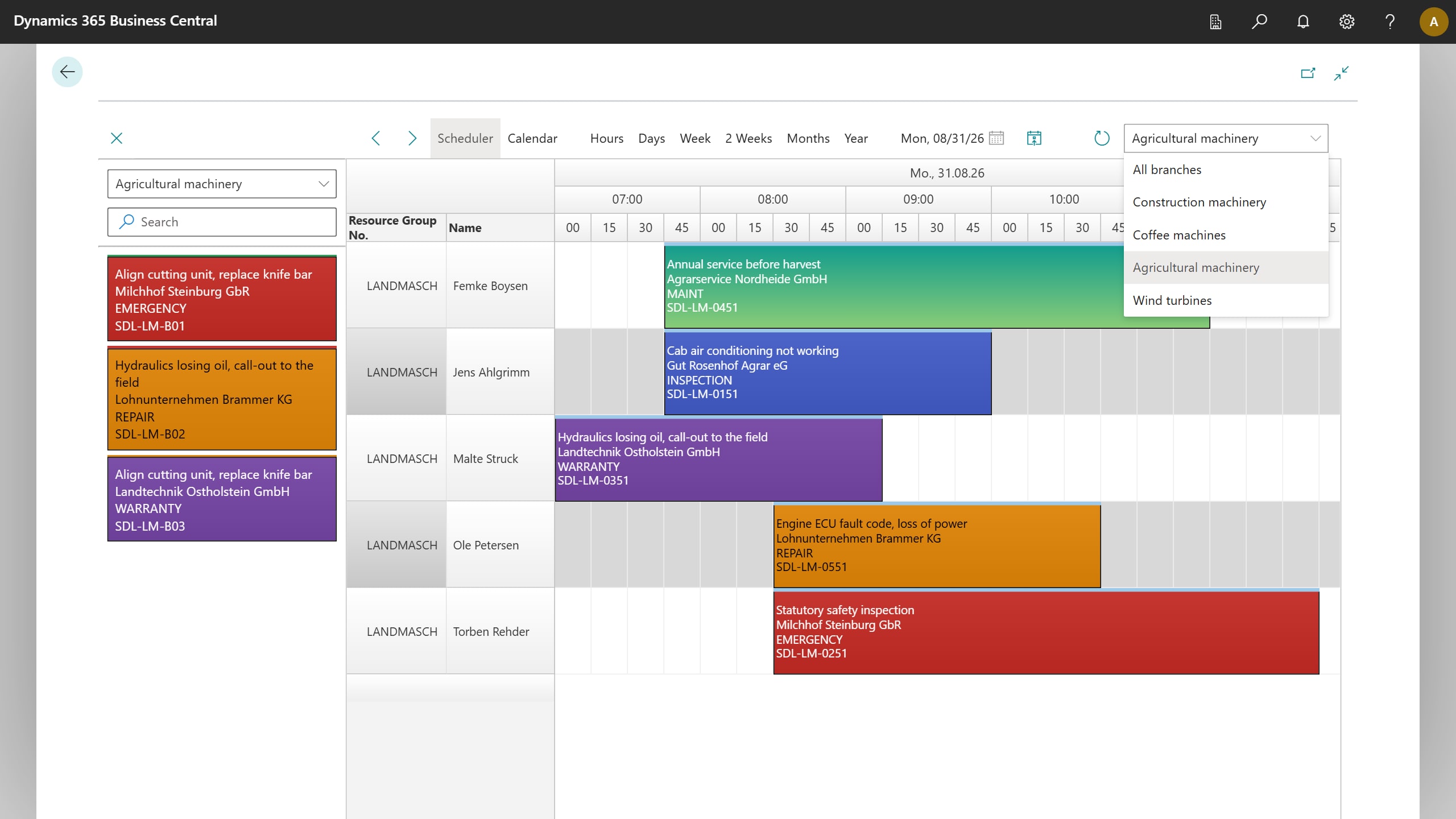The height and width of the screenshot is (819, 1456).
Task: Click the 09:00 hour header
Action: [919, 200]
